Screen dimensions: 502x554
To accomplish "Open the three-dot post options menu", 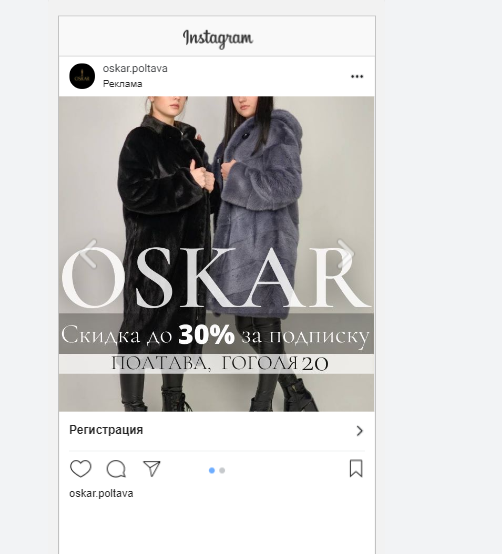I will (357, 77).
